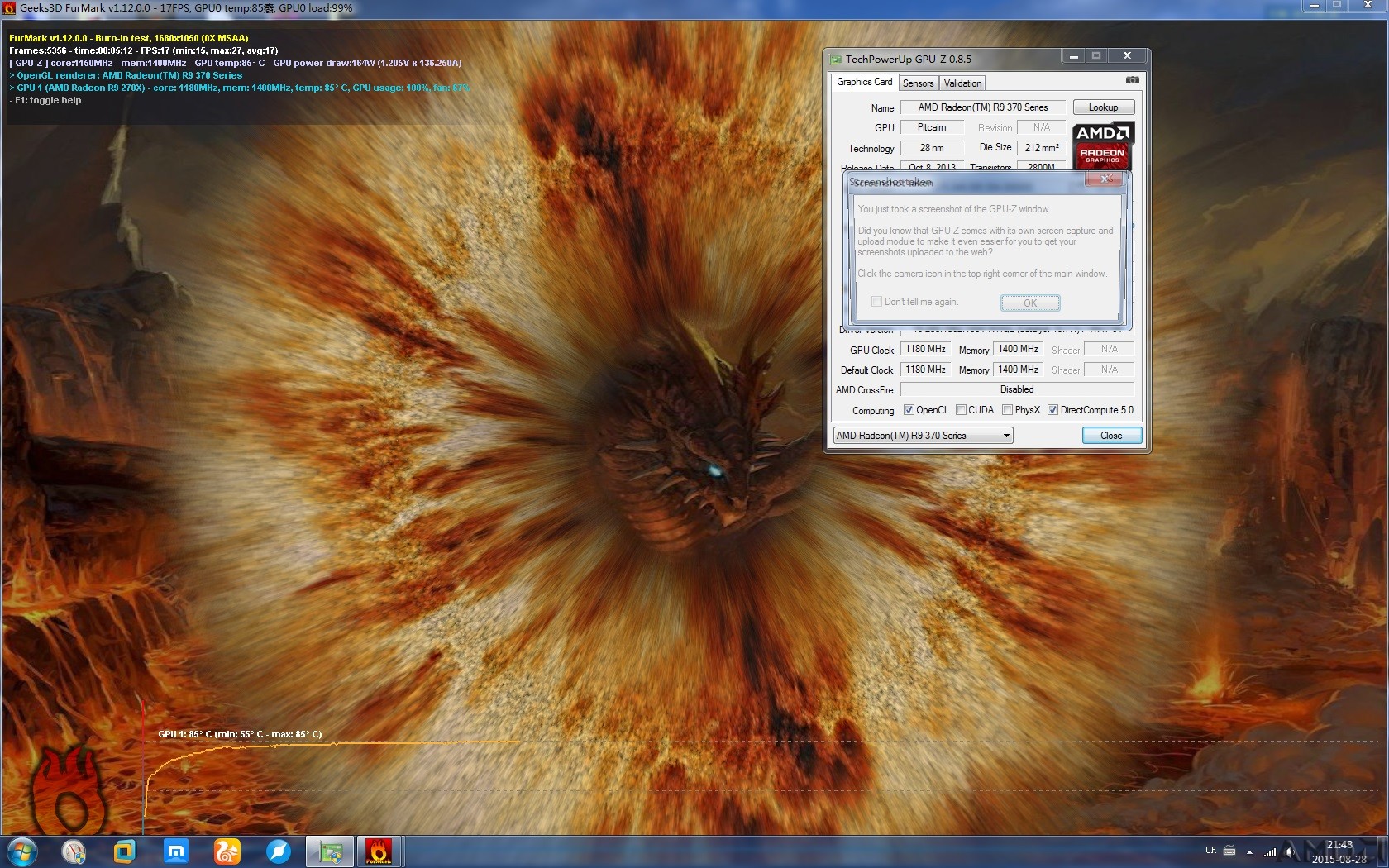Click the GPU name field R9 370 Series
Viewport: 1389px width, 868px height.
(x=983, y=107)
